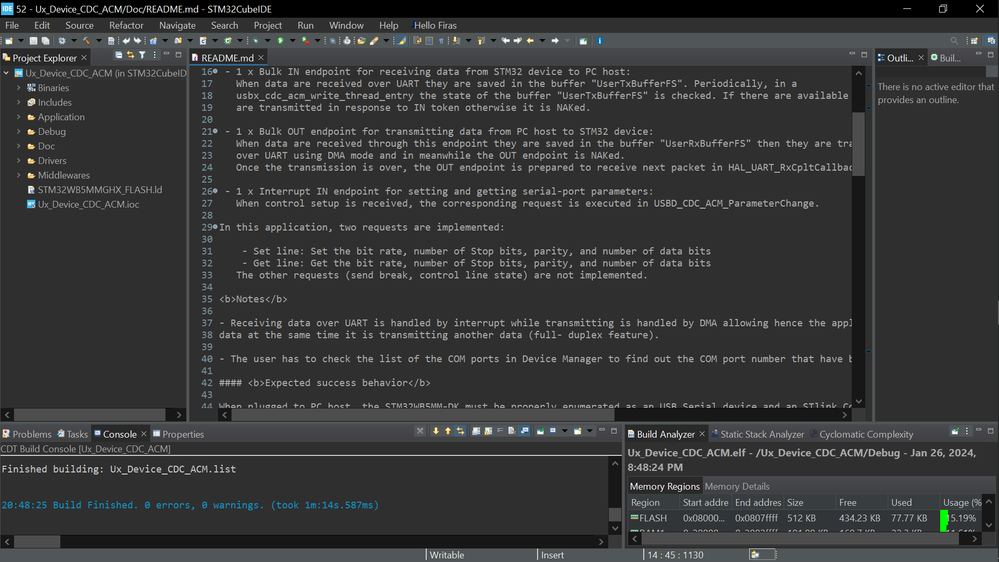Click the Save toolbar icon
This screenshot has height=562, width=999.
(x=33, y=41)
